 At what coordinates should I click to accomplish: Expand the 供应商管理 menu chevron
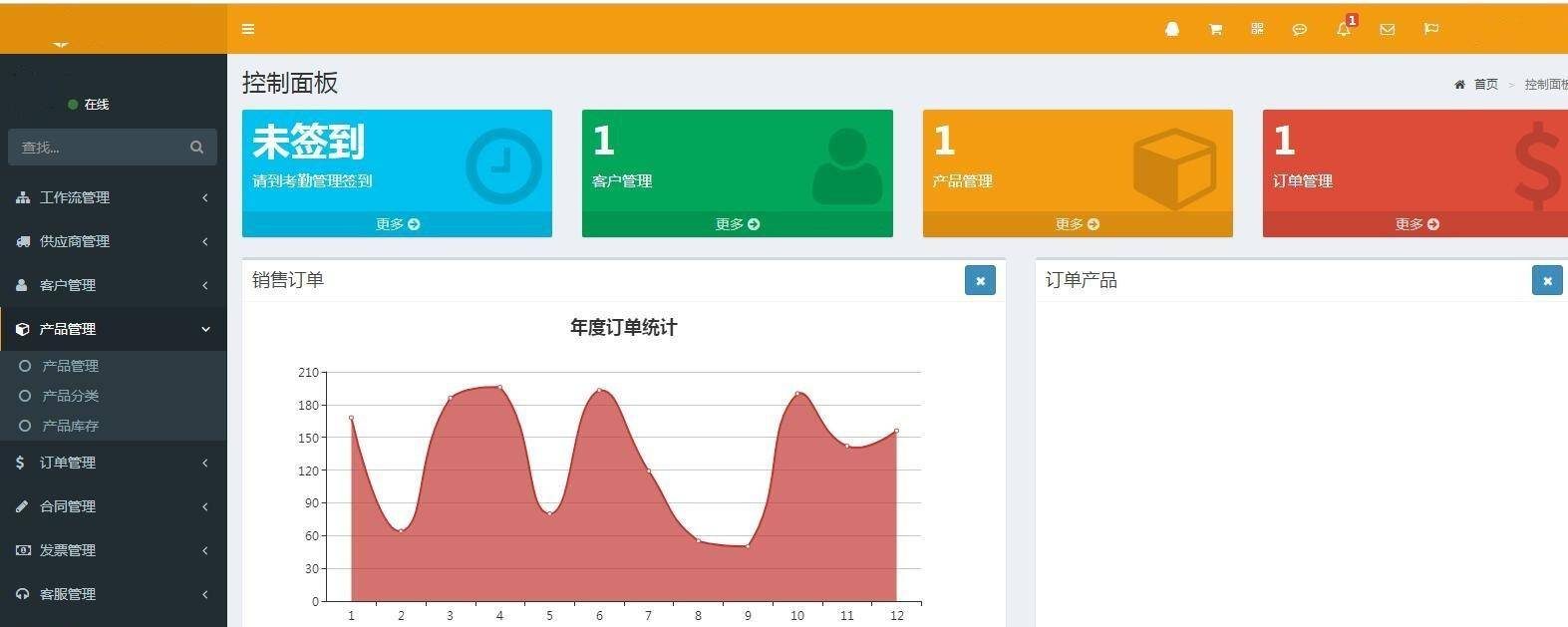(205, 241)
